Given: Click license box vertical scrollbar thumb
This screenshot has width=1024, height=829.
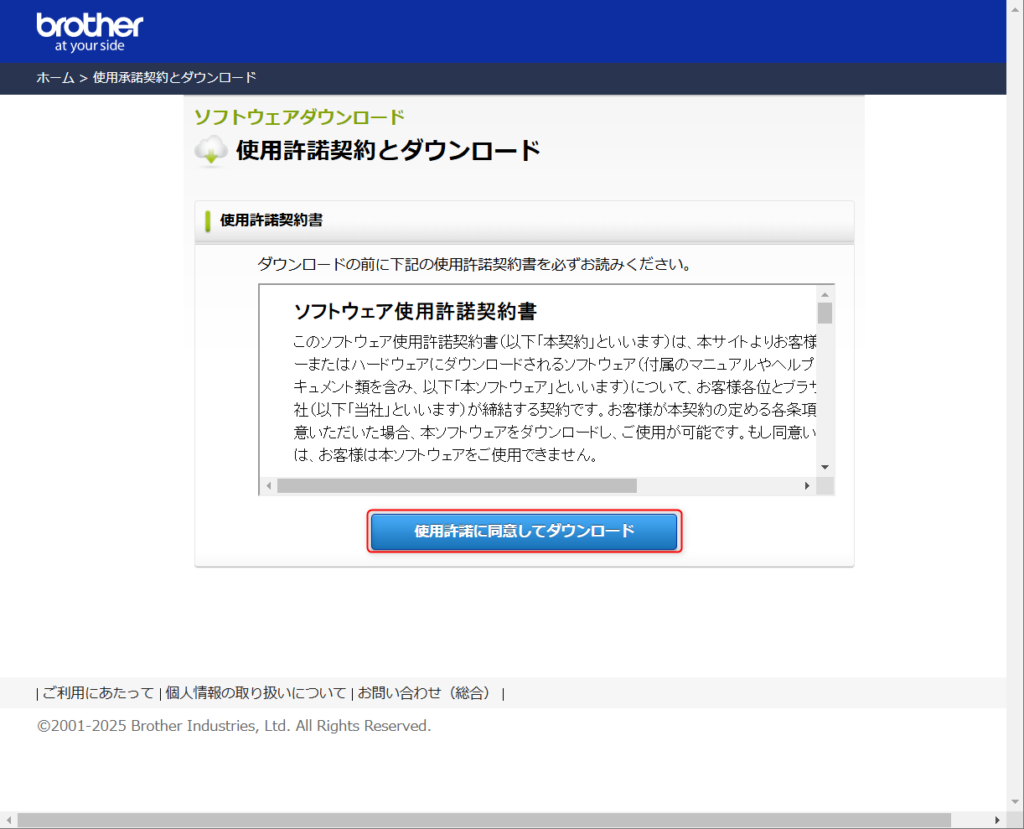Looking at the screenshot, I should pos(825,313).
